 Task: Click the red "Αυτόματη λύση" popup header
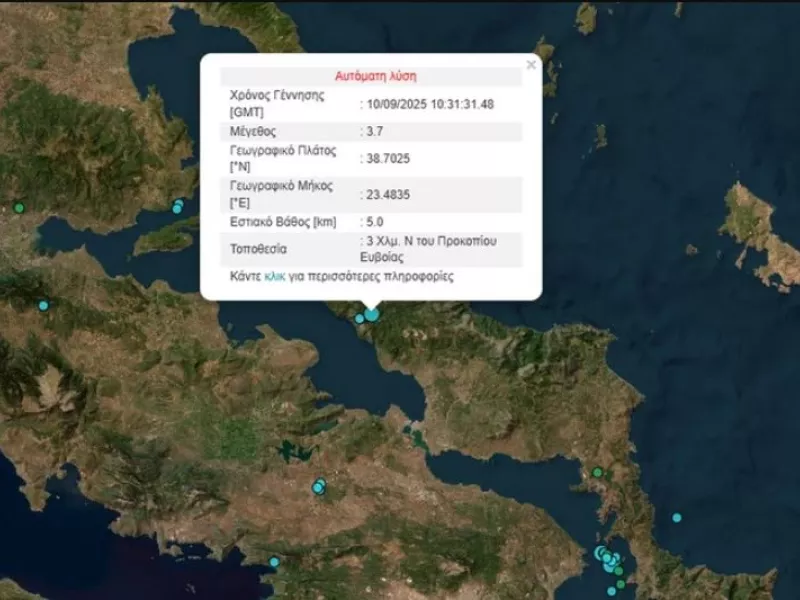[374, 76]
